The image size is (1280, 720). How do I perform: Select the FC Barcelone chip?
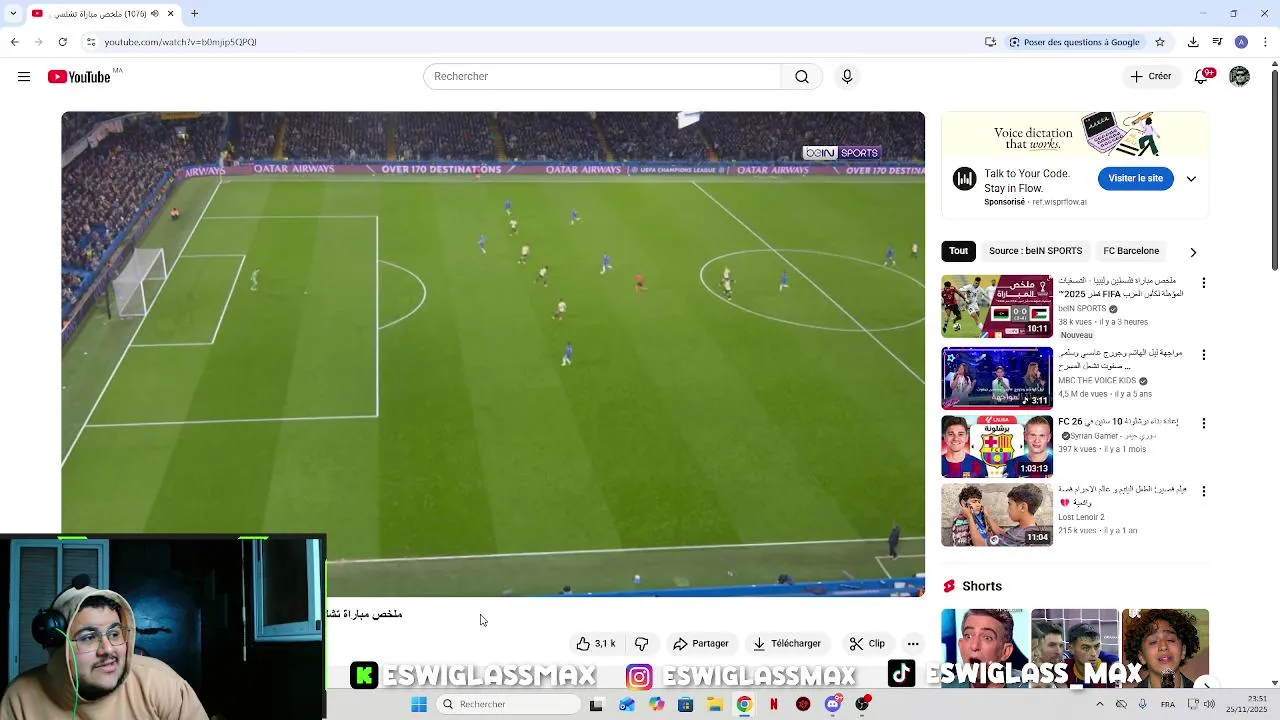[1131, 251]
